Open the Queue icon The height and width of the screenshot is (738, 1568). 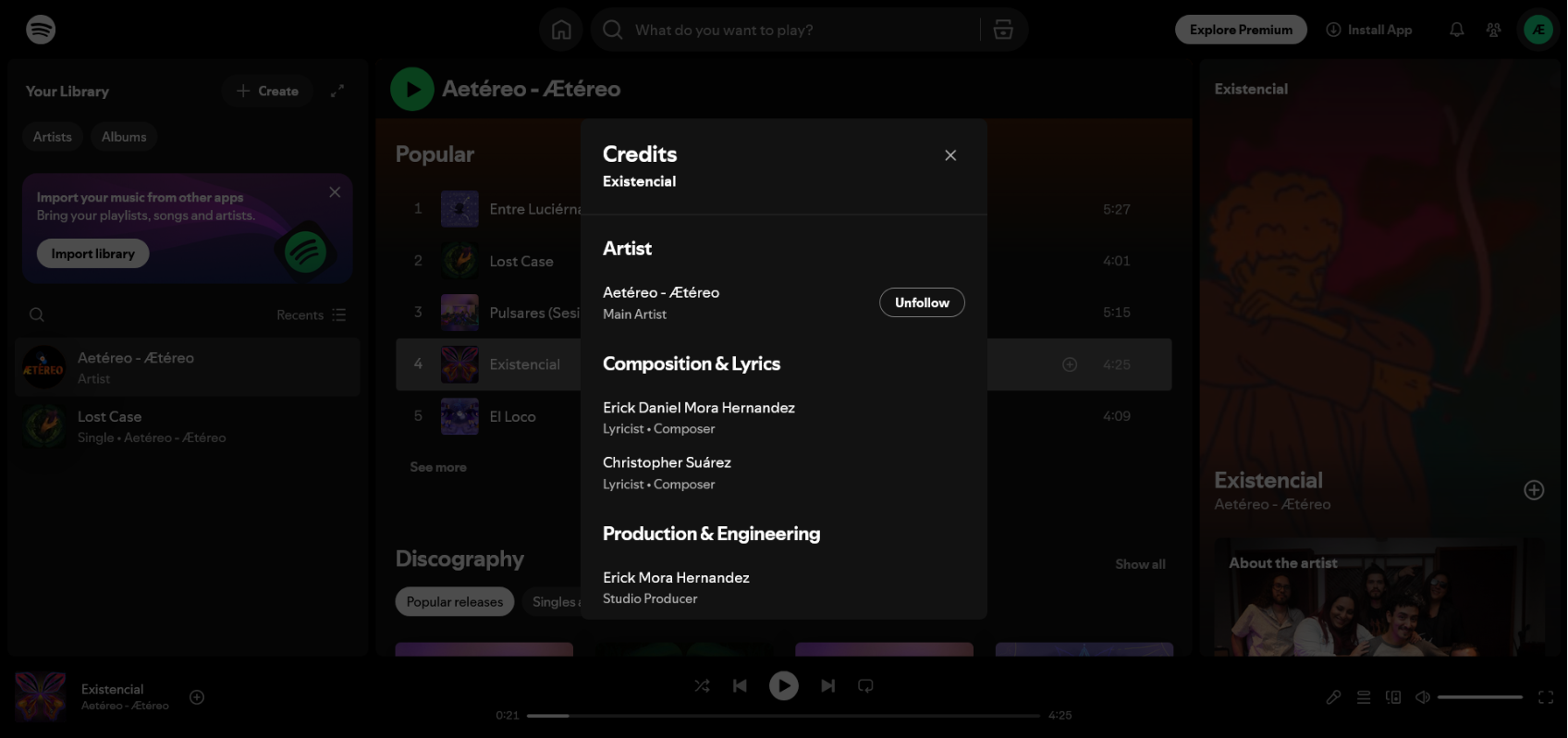pos(1364,697)
